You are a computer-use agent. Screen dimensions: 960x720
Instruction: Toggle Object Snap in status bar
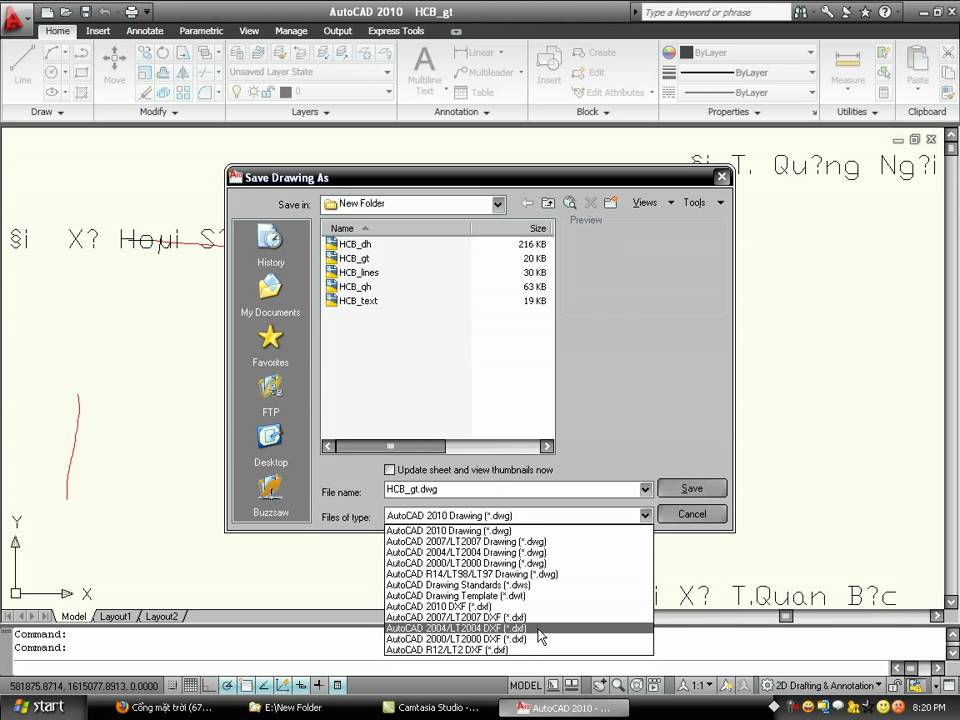pyautogui.click(x=246, y=685)
